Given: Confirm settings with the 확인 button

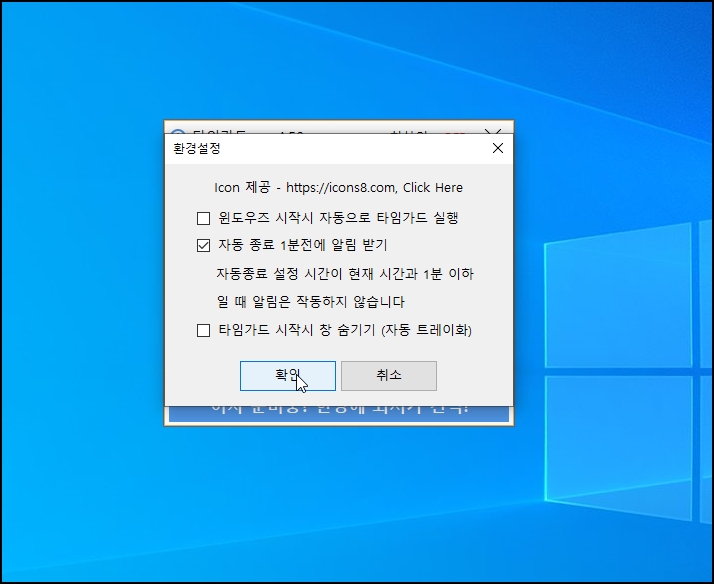Looking at the screenshot, I should 288,376.
